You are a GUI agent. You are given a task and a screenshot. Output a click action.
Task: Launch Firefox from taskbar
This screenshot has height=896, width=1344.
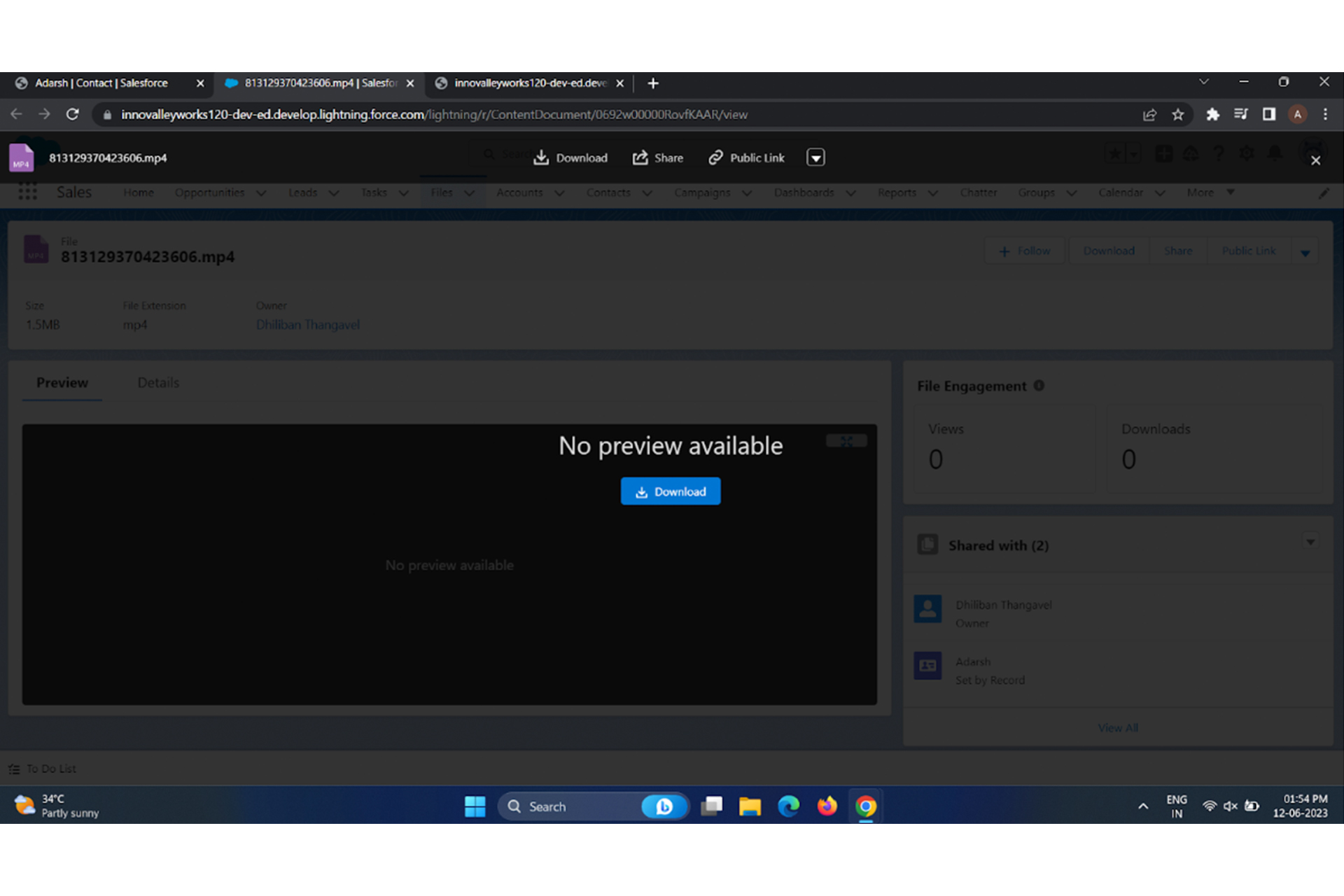pyautogui.click(x=827, y=806)
